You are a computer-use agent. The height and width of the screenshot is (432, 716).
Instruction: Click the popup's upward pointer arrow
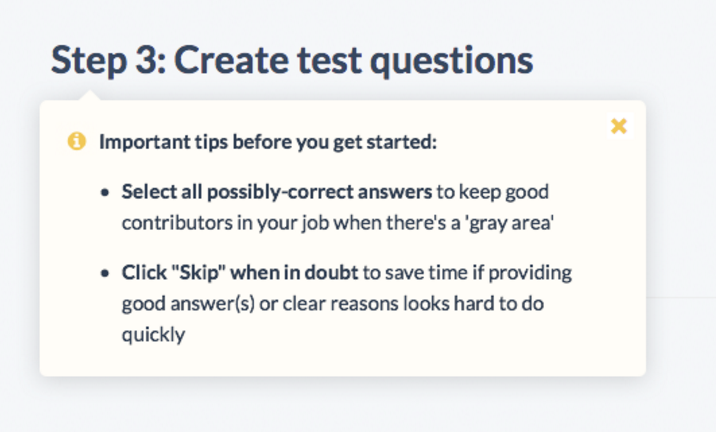pyautogui.click(x=90, y=95)
